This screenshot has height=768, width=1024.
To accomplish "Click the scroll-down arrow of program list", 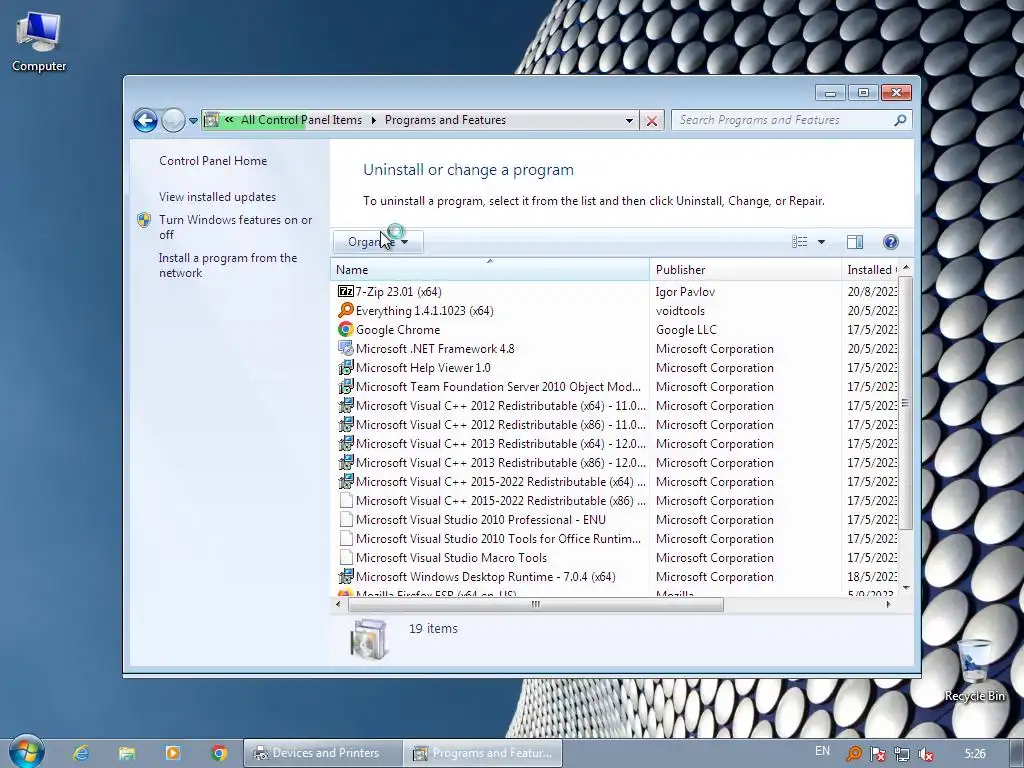I will (905, 588).
